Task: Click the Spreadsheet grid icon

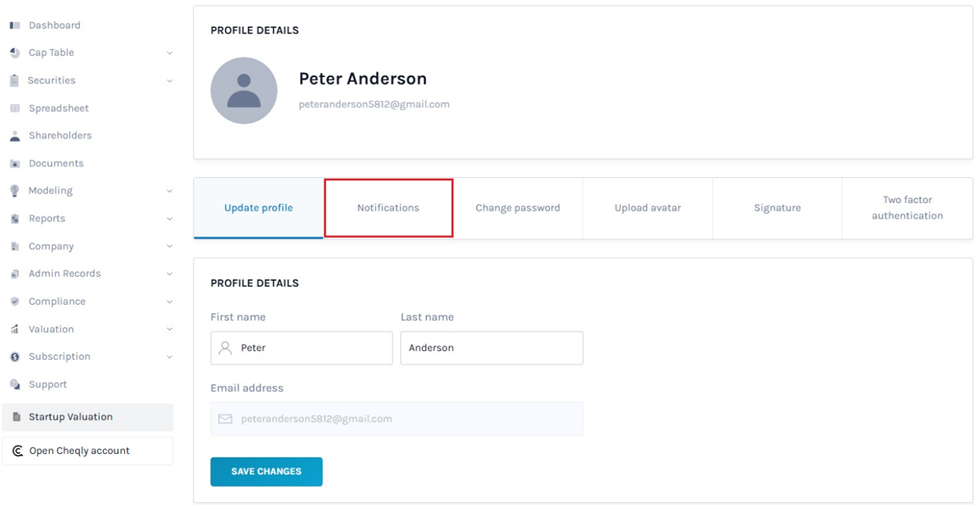Action: [15, 108]
